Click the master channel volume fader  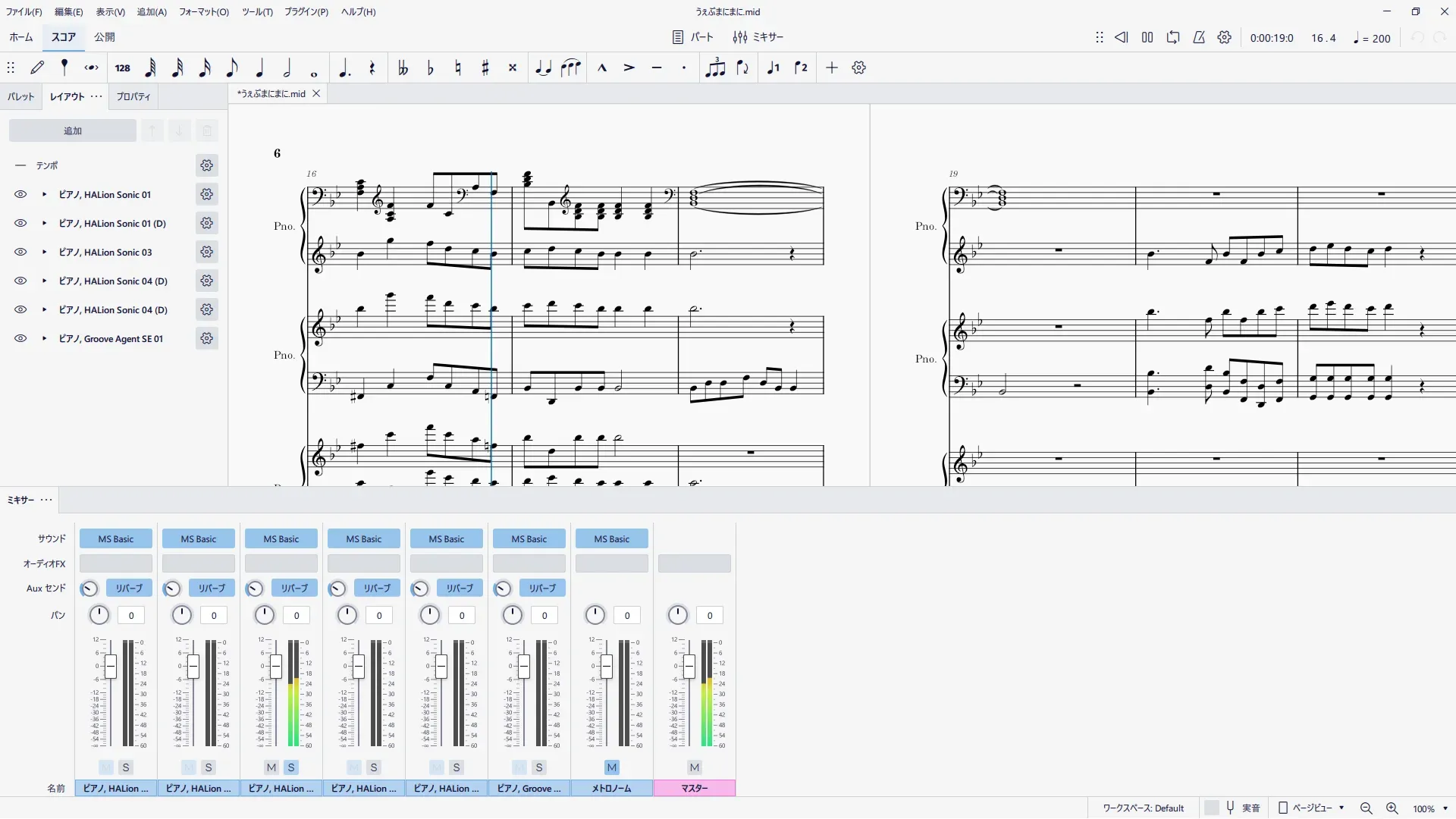pos(689,667)
